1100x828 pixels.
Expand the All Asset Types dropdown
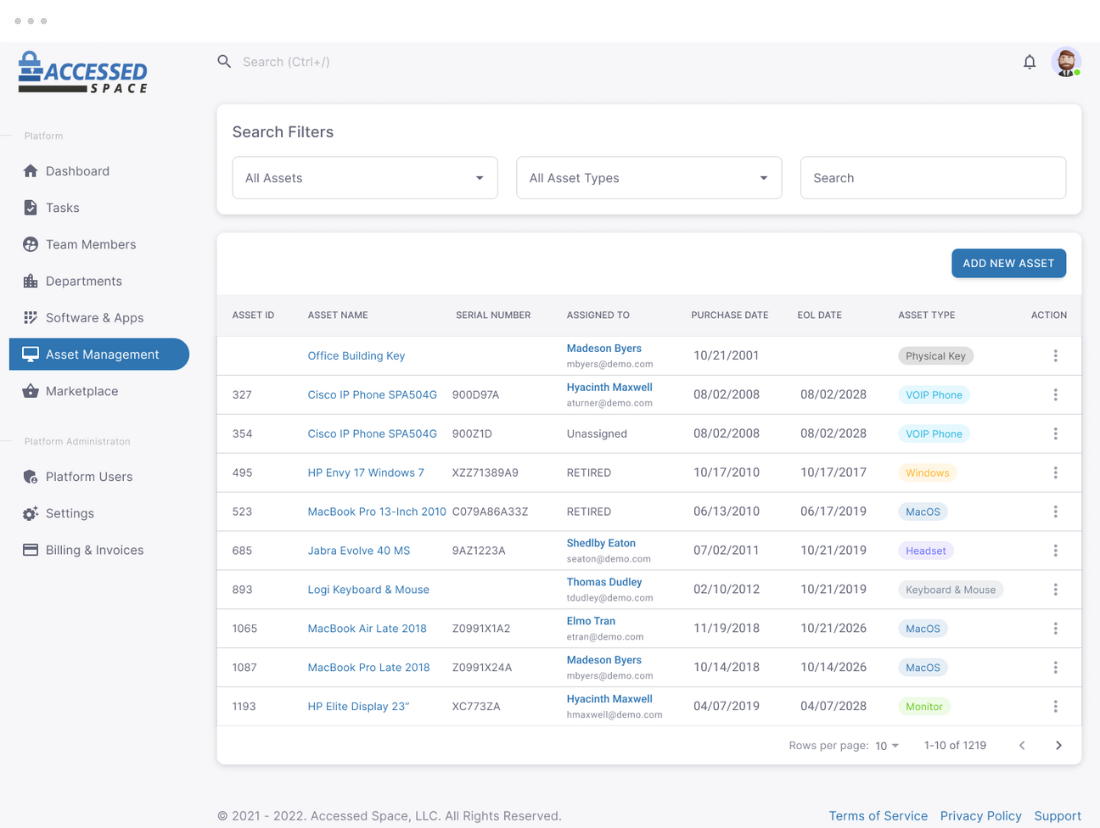coord(649,178)
